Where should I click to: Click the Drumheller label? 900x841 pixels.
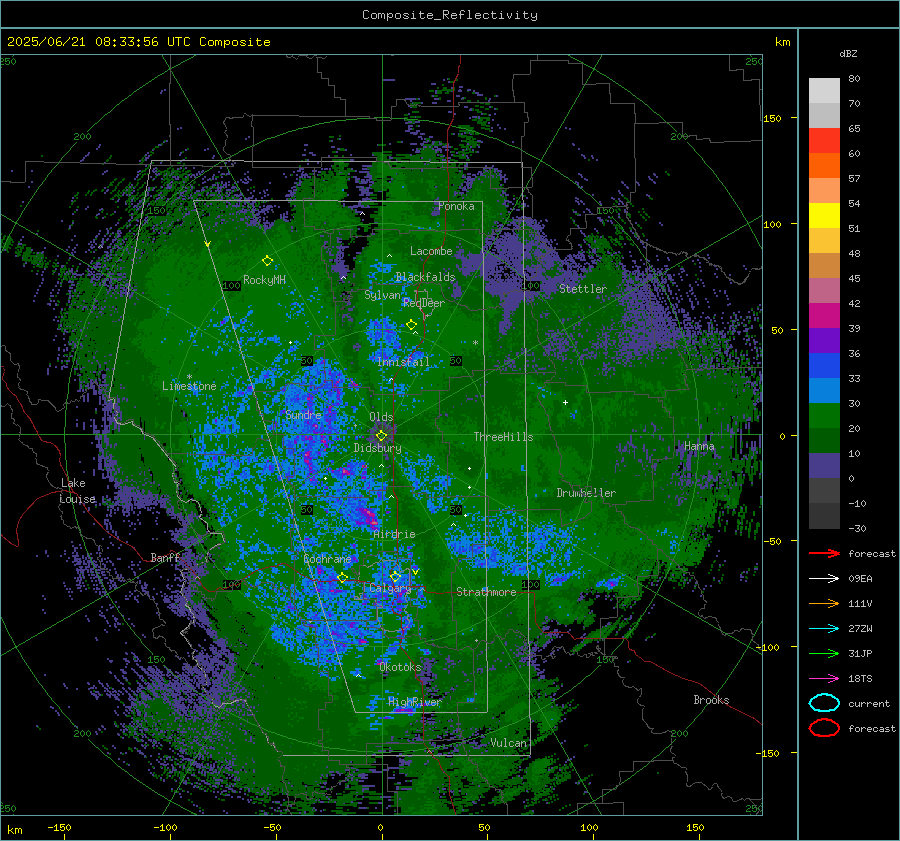586,493
